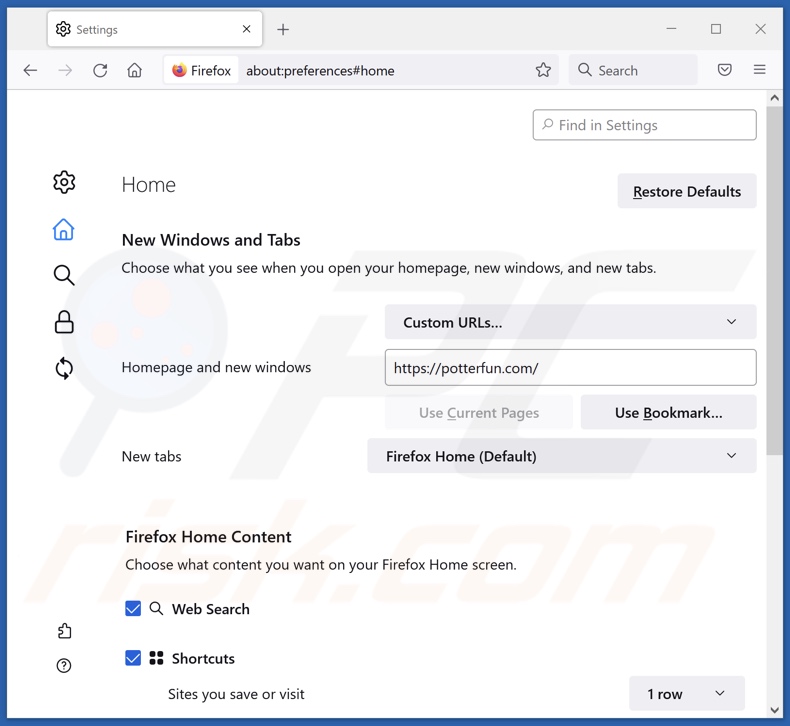Click the Firefox identity icon in address bar
Viewport: 790px width, 726px height.
pyautogui.click(x=201, y=70)
